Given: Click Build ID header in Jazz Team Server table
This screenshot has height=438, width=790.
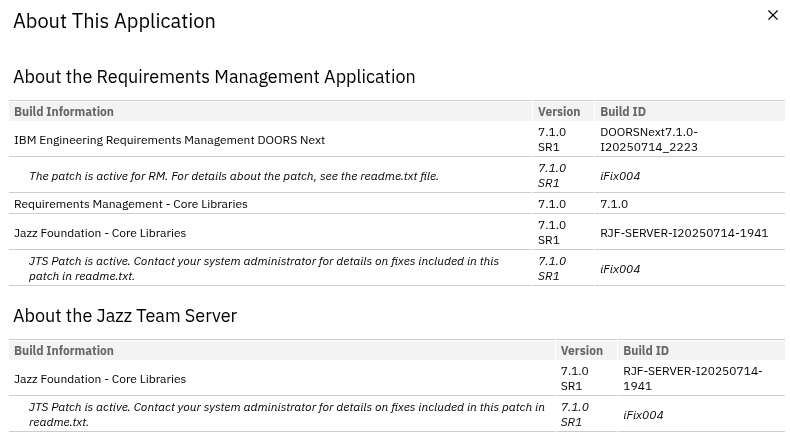Looking at the screenshot, I should pos(646,351).
